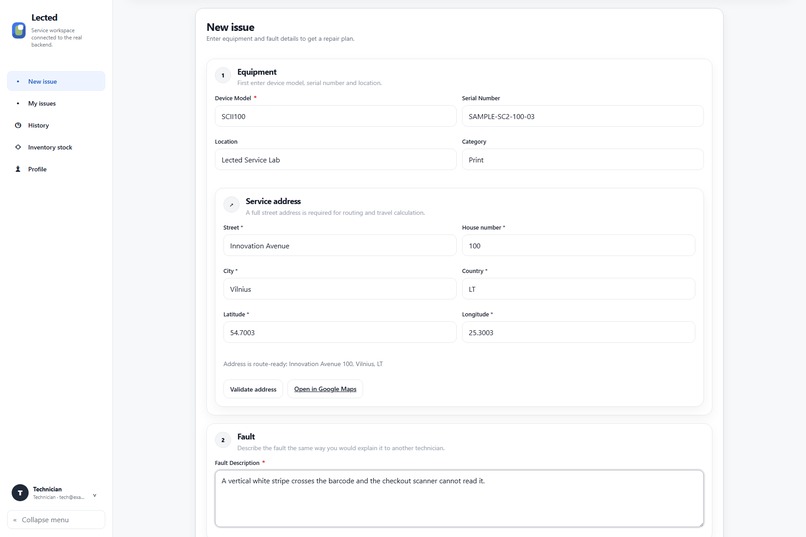Focus the Latitude field
This screenshot has height=537, width=806.
click(339, 332)
